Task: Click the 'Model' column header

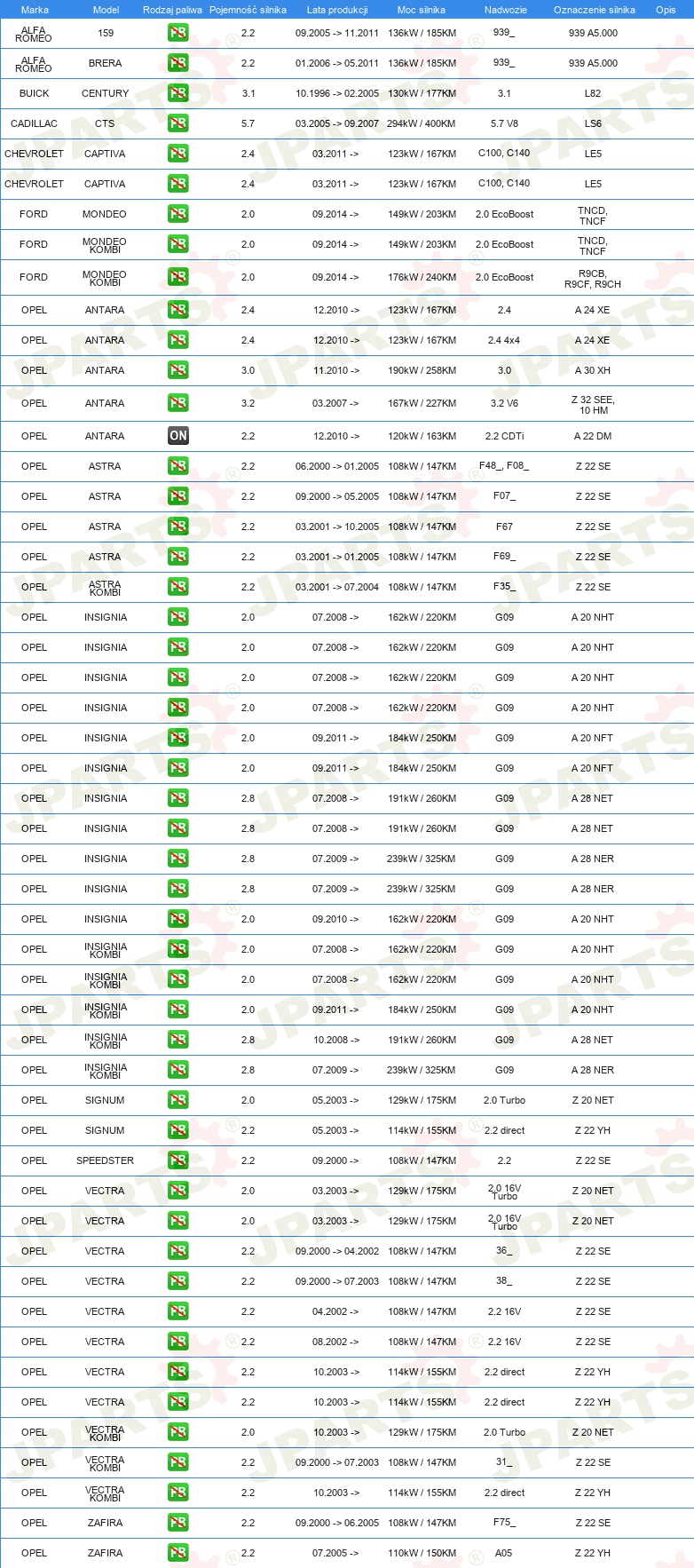Action: 106,10
